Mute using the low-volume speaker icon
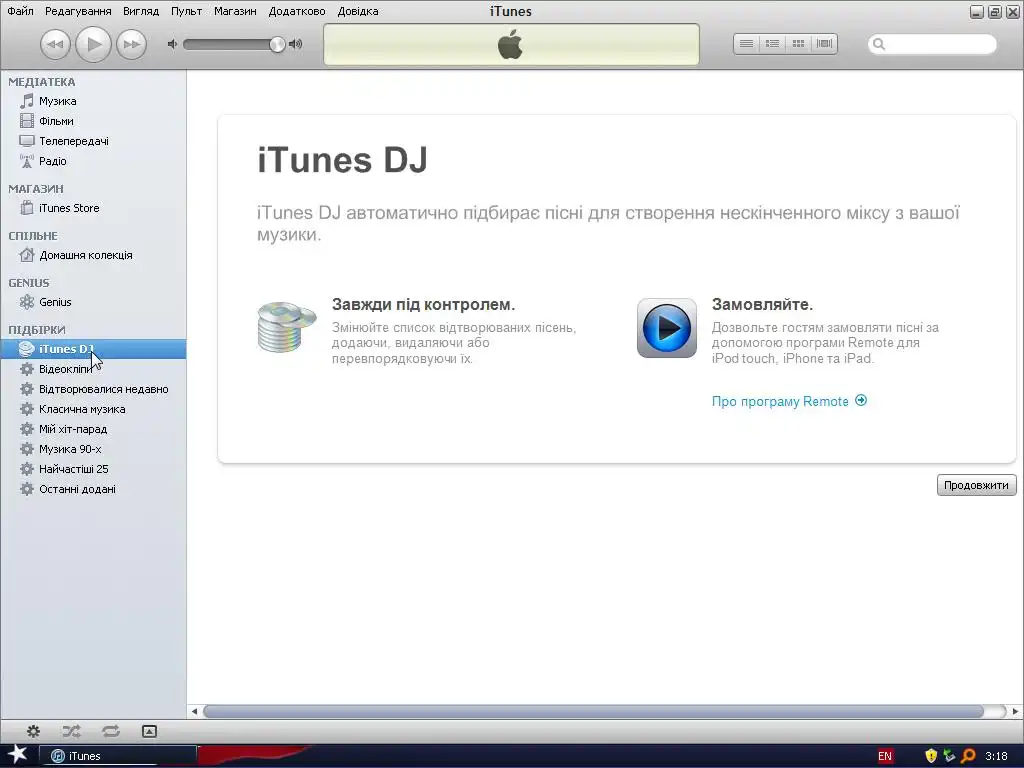1024x768 pixels. [x=172, y=44]
